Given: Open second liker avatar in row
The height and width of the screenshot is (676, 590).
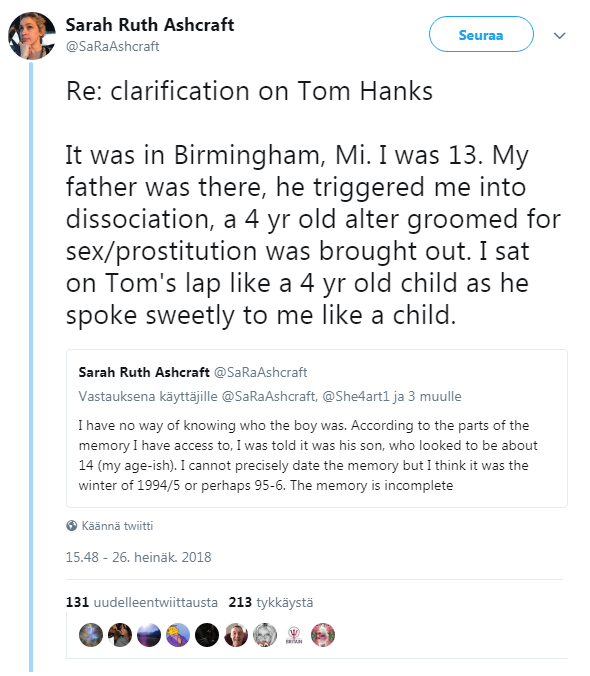Looking at the screenshot, I should pyautogui.click(x=120, y=635).
